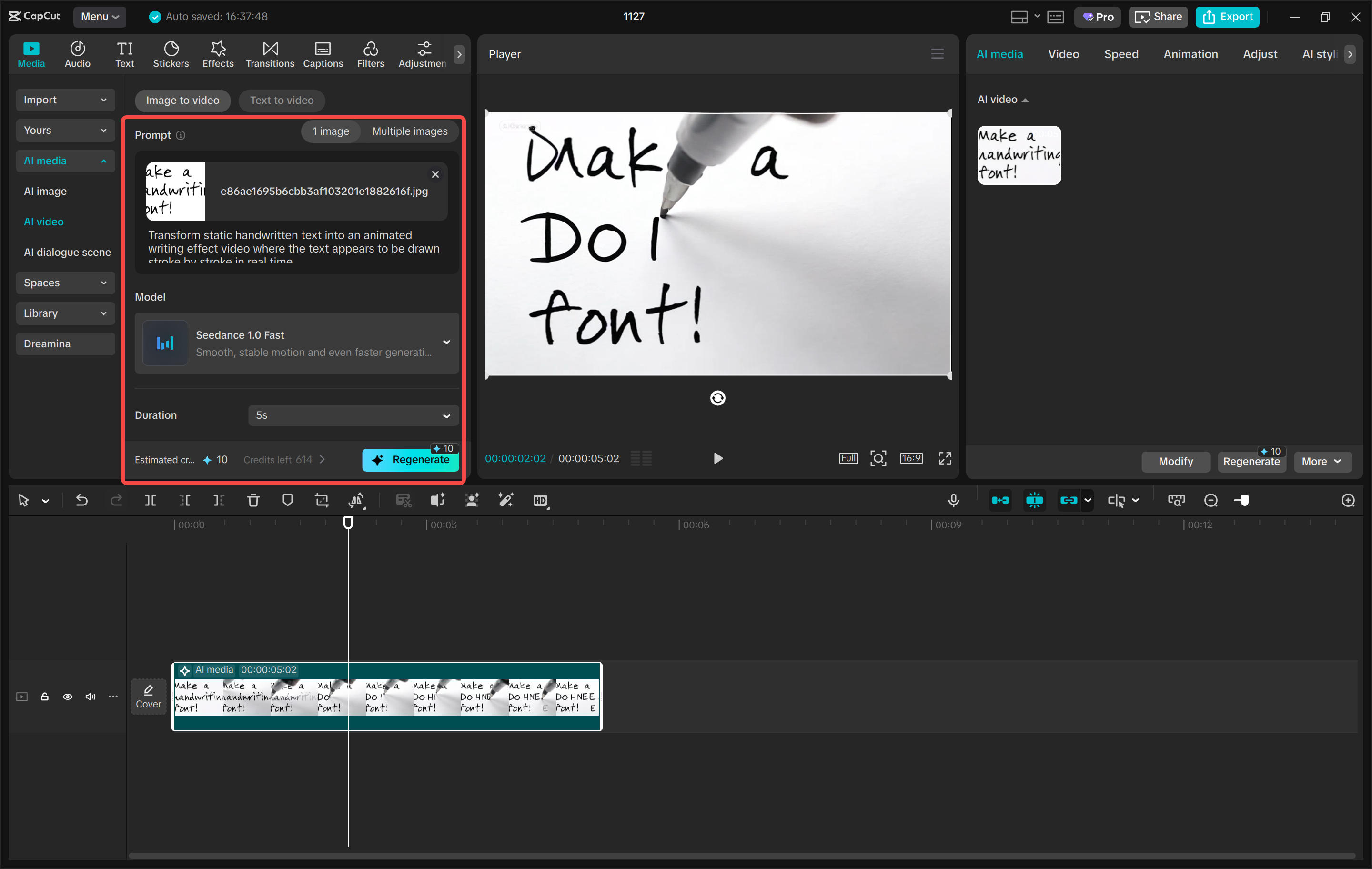Collapse the AI media sidebar section
This screenshot has height=869, width=1372.
(65, 161)
